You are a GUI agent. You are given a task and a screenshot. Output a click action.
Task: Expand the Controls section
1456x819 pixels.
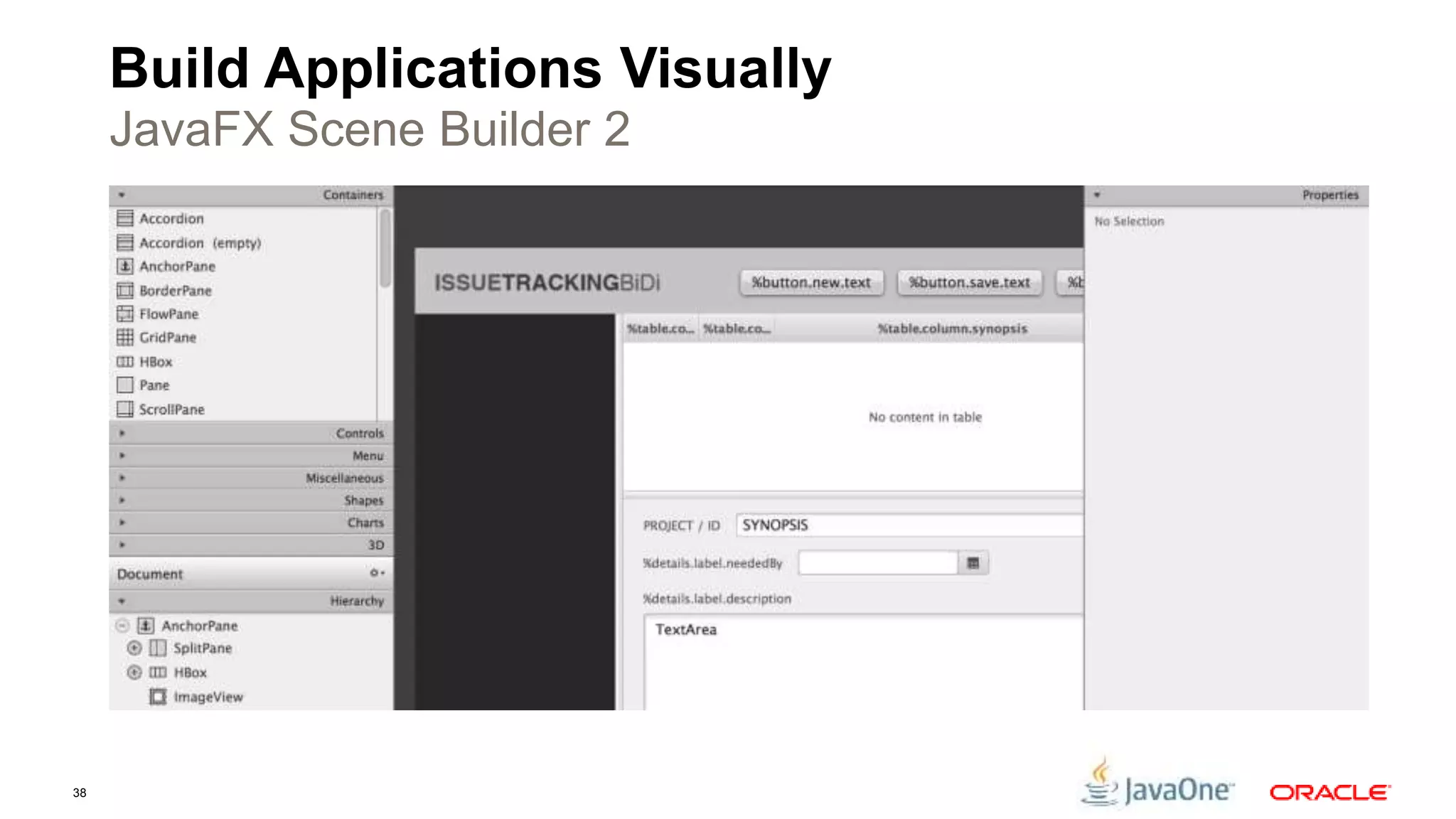click(x=122, y=433)
